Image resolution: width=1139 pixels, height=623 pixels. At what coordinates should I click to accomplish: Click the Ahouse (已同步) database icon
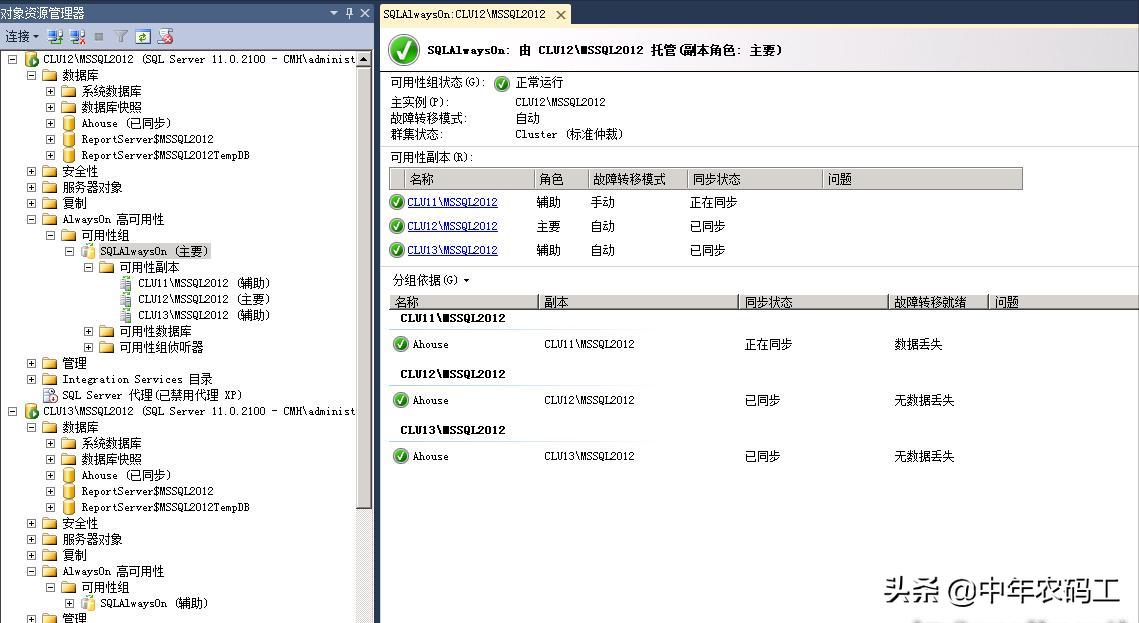[67, 123]
